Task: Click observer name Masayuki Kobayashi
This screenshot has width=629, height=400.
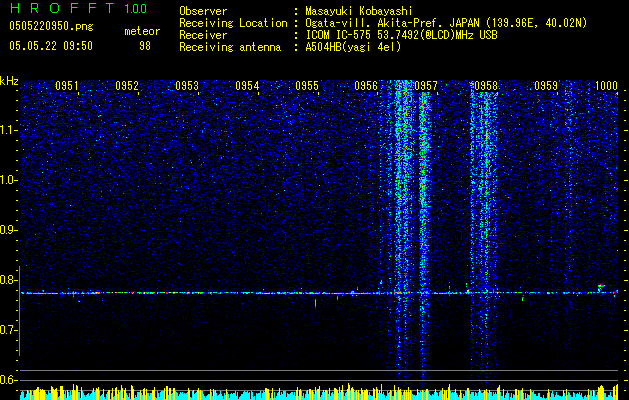Action: [359, 11]
